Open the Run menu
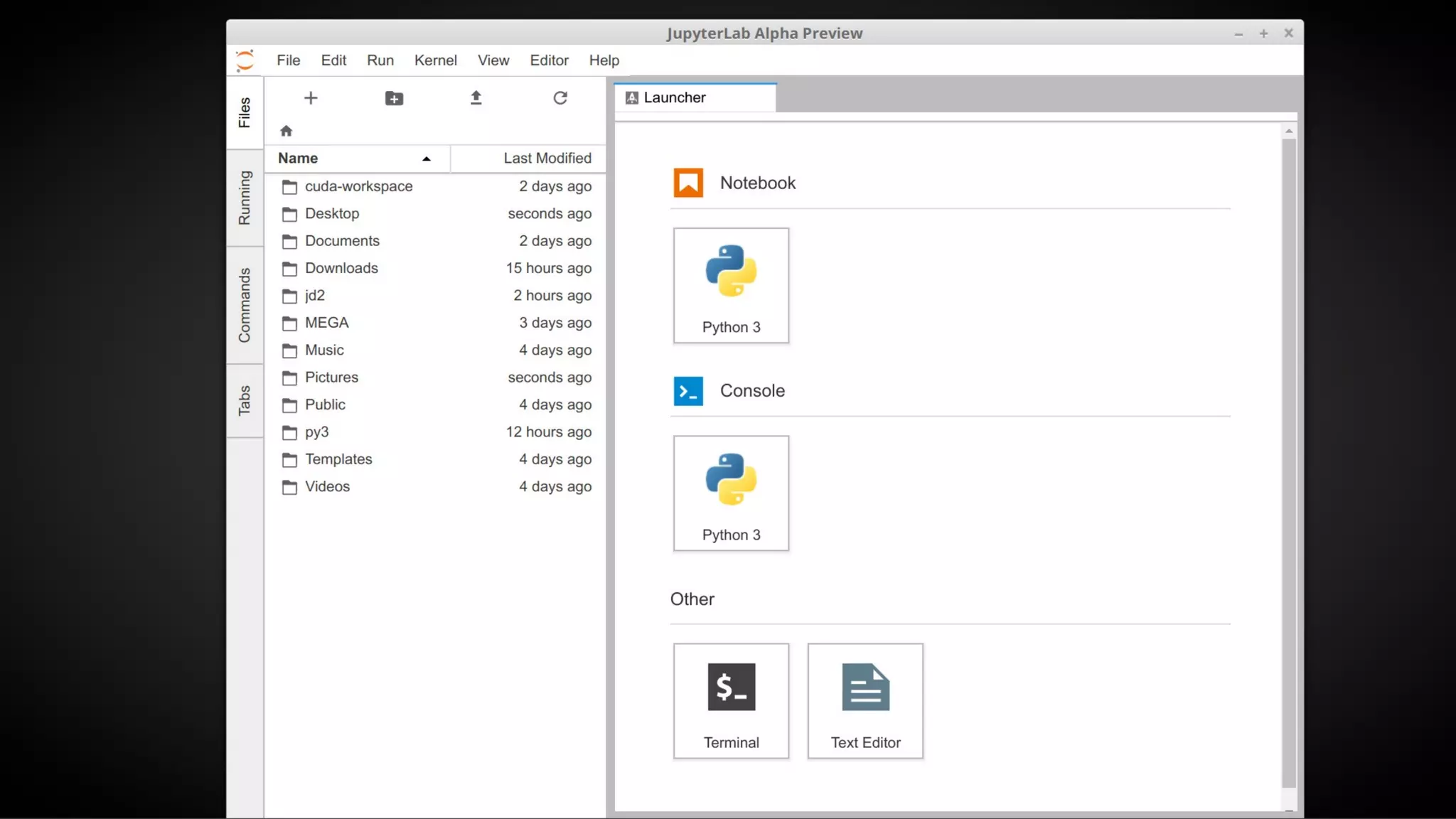Image resolution: width=1456 pixels, height=819 pixels. [x=380, y=60]
